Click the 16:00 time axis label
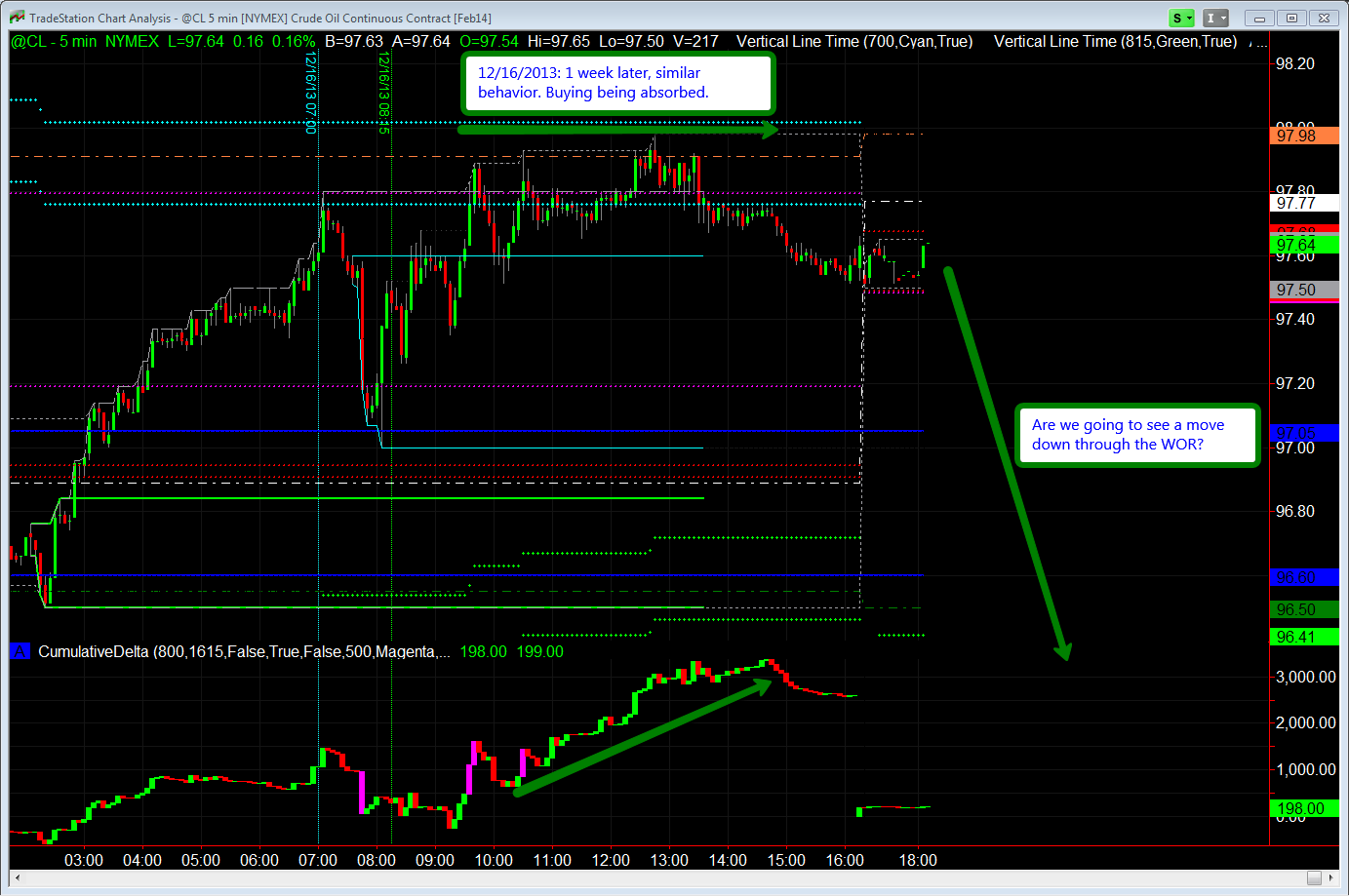 (x=845, y=860)
